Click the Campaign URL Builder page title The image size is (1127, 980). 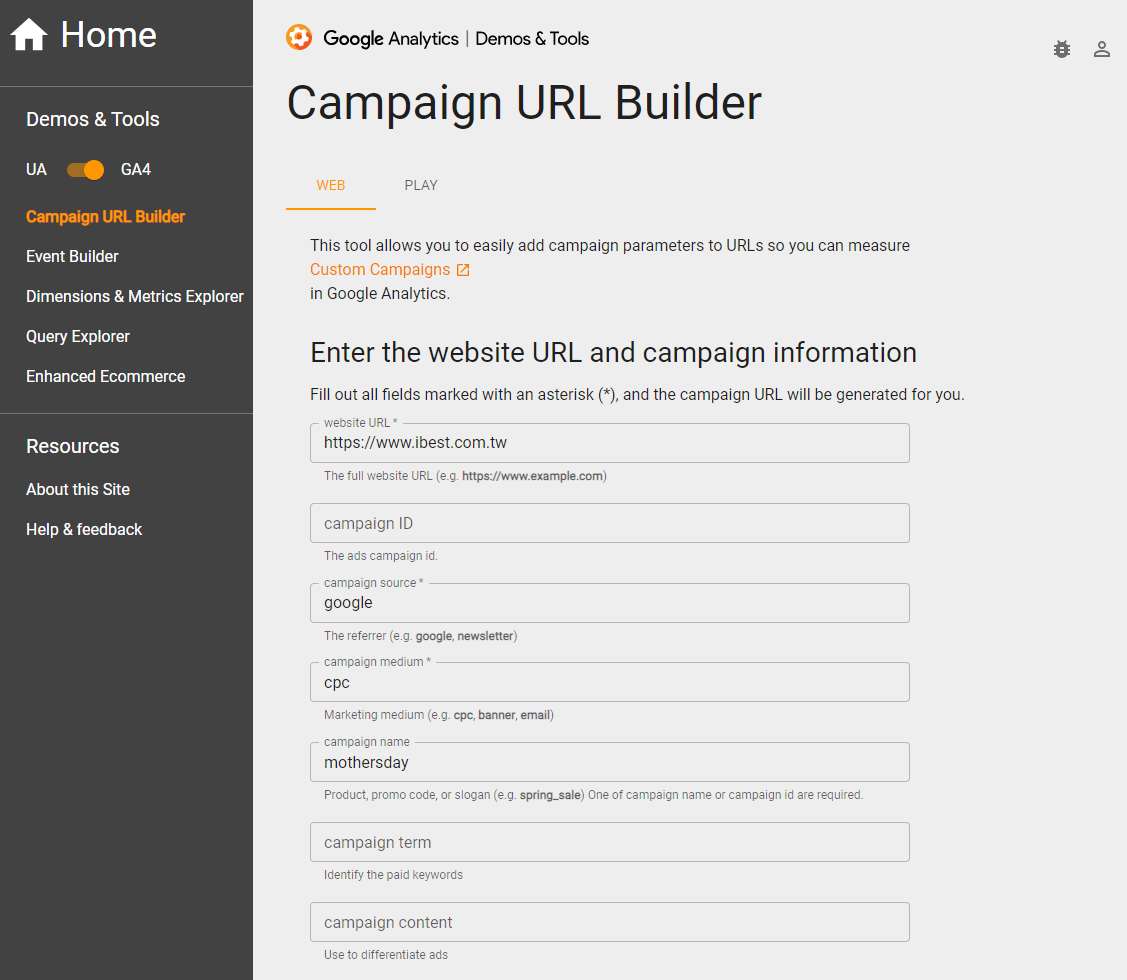(524, 103)
